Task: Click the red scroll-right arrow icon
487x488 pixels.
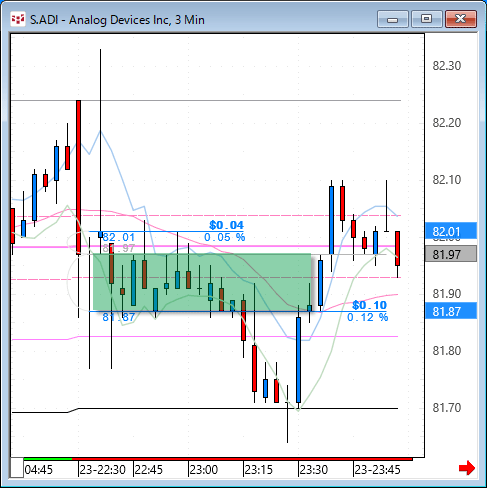Action: pos(467,468)
